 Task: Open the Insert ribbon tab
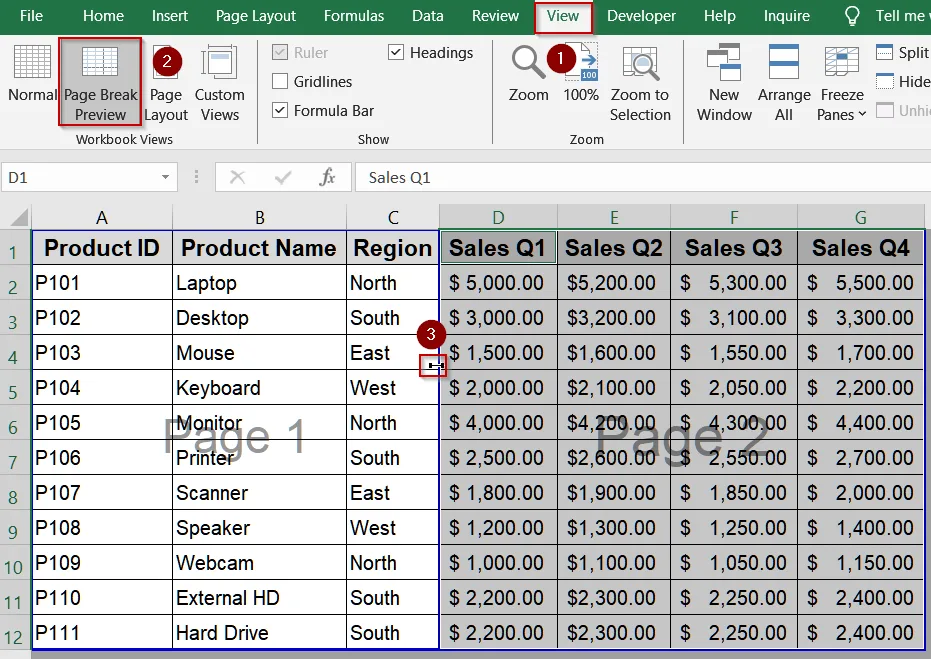[170, 16]
